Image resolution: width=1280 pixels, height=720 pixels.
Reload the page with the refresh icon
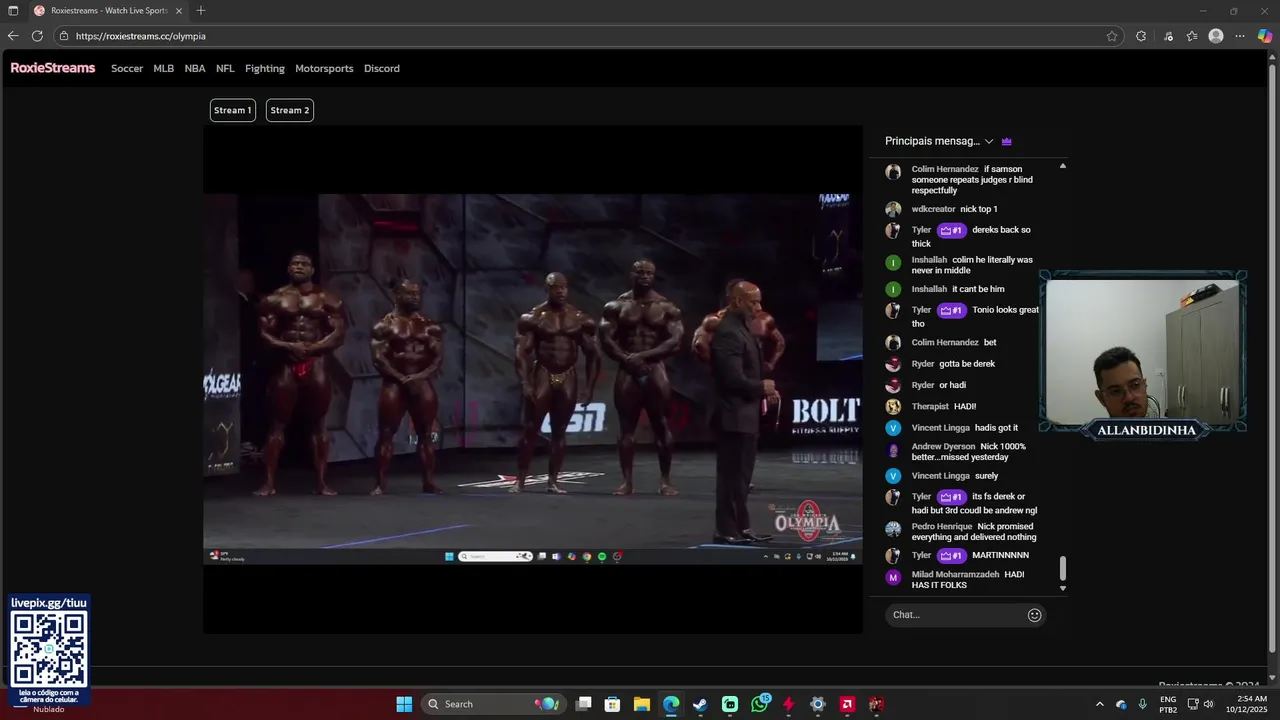[x=37, y=36]
